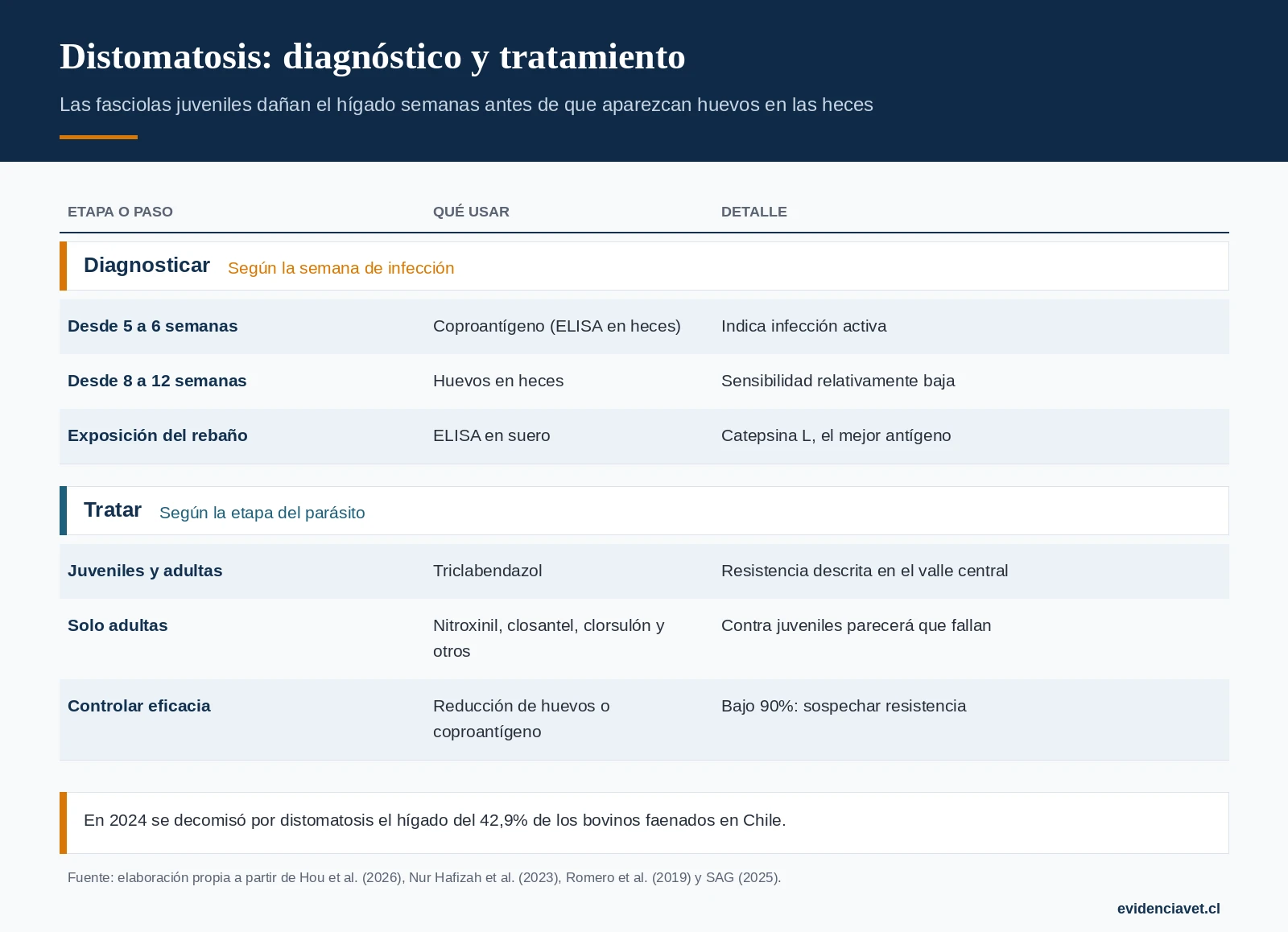Click 'Sensibilidad relativamente baja' cell
Image resolution: width=1288 pixels, height=932 pixels.
[x=838, y=381]
